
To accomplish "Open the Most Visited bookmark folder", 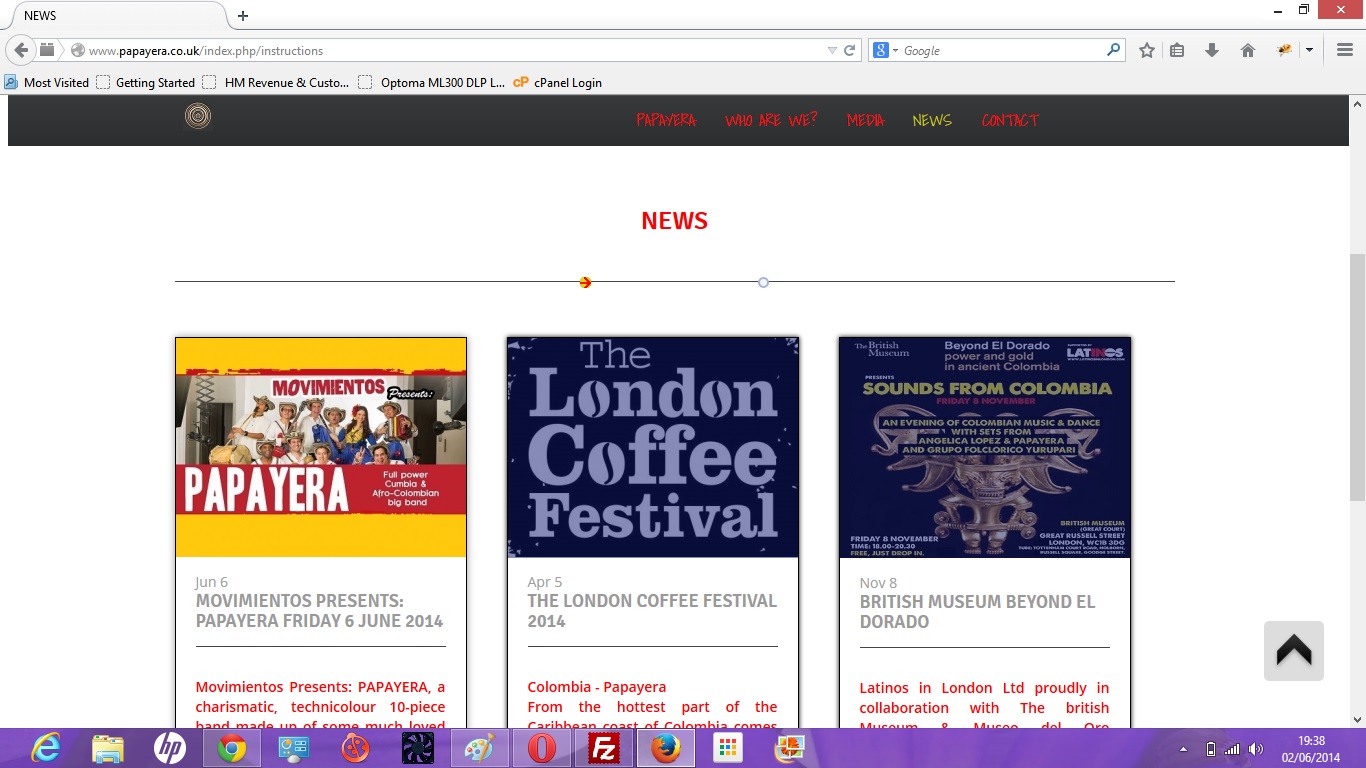I will click(46, 82).
